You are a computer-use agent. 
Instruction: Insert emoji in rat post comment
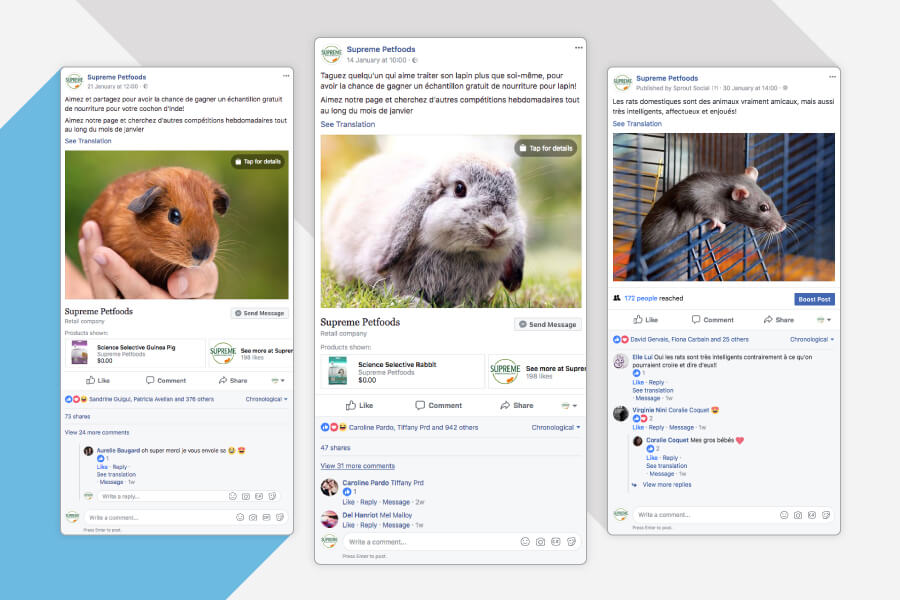tap(784, 515)
